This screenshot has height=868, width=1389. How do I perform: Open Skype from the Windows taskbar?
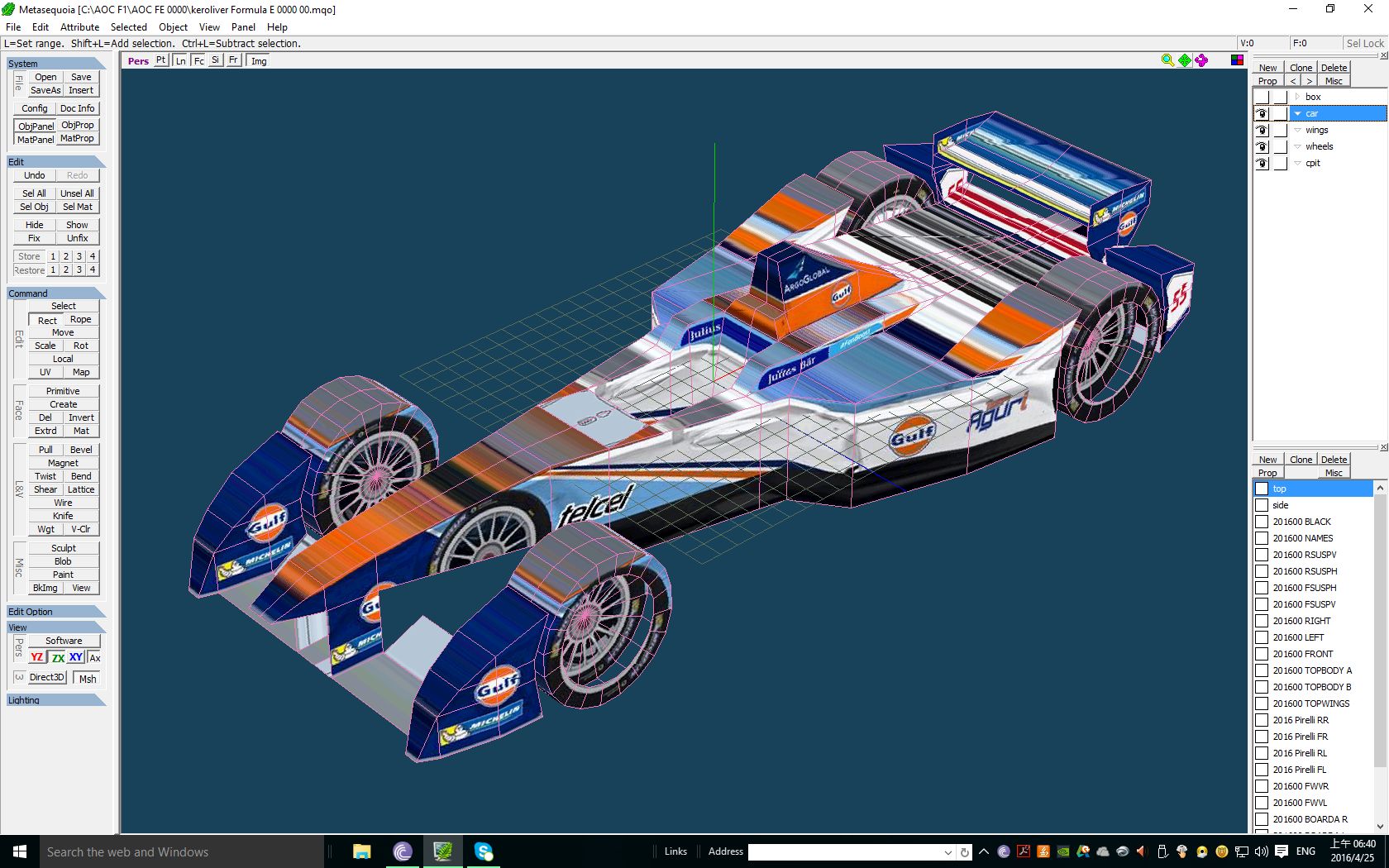[x=484, y=851]
